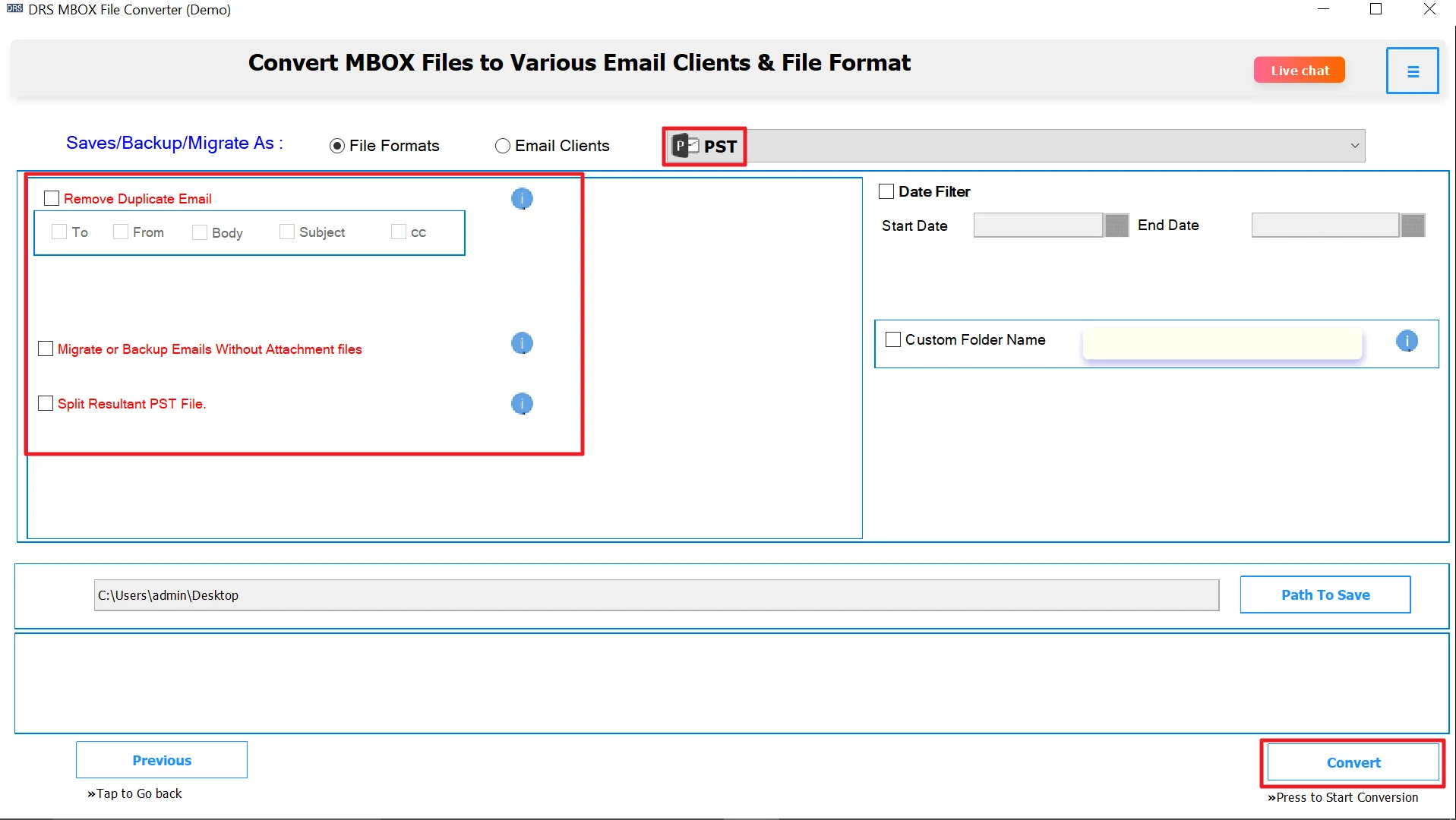Check the To duplicate criteria box
Screen dimensions: 1456x820
coord(59,232)
